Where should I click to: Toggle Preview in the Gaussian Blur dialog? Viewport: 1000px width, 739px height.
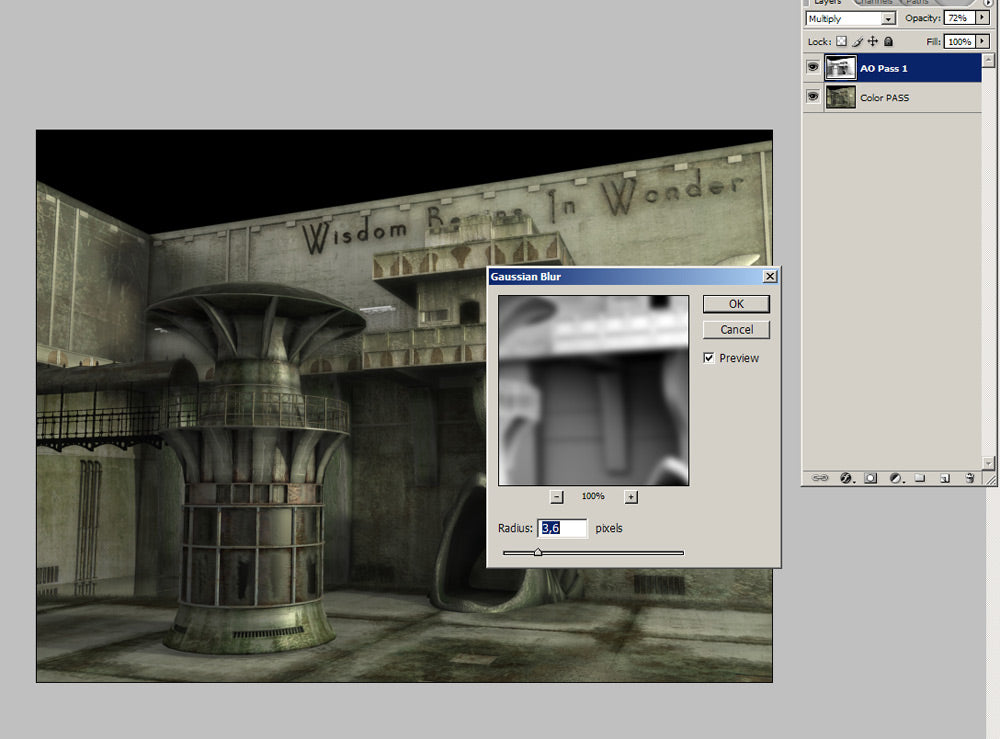709,358
